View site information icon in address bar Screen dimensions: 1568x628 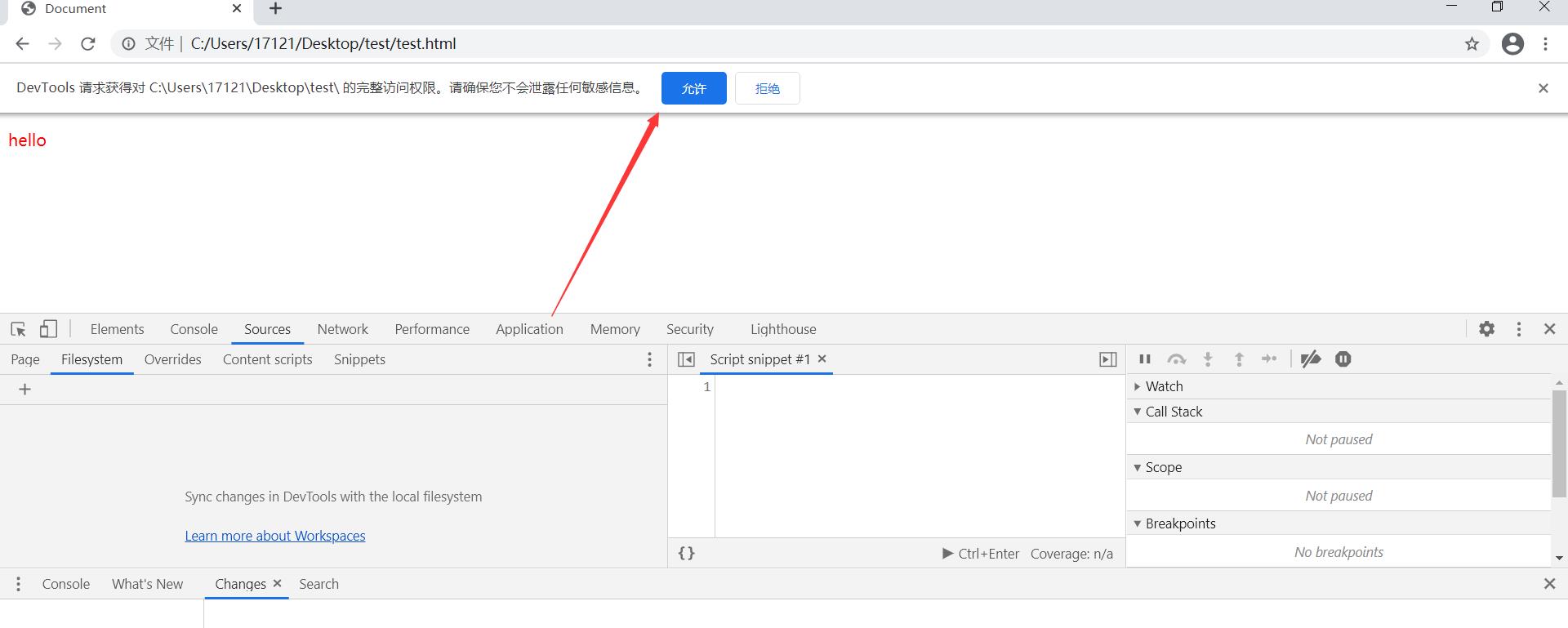128,44
